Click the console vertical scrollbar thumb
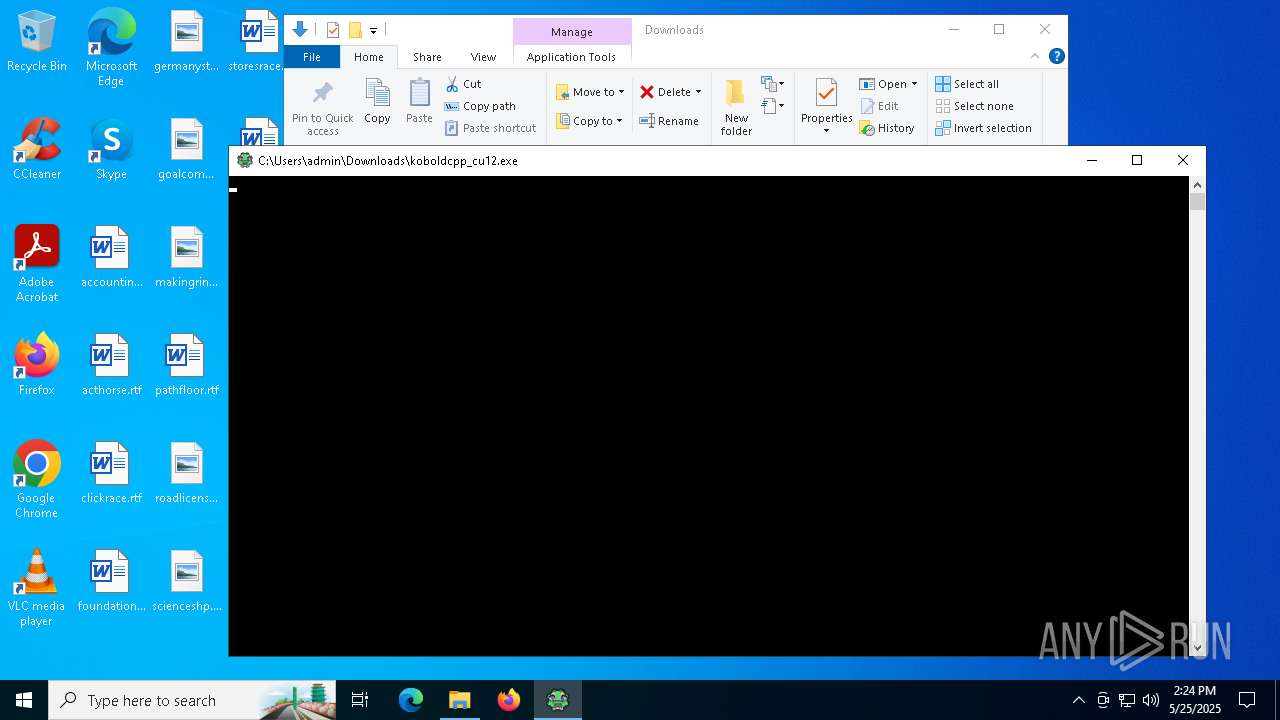 [x=1197, y=202]
